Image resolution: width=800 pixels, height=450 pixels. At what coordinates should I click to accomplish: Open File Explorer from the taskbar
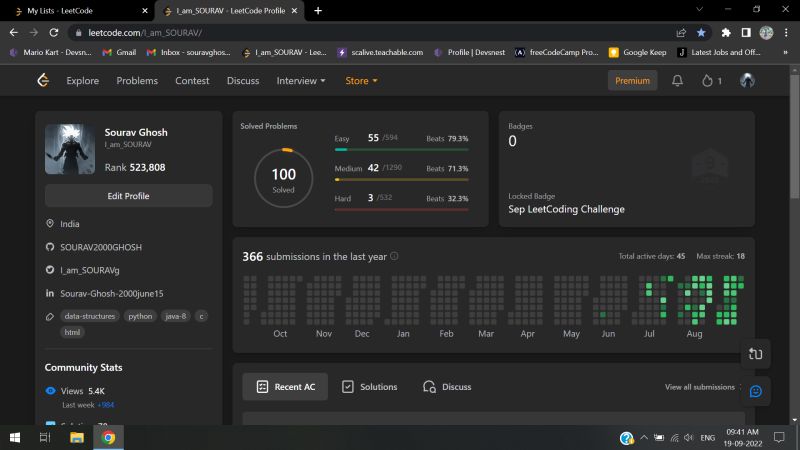75,438
